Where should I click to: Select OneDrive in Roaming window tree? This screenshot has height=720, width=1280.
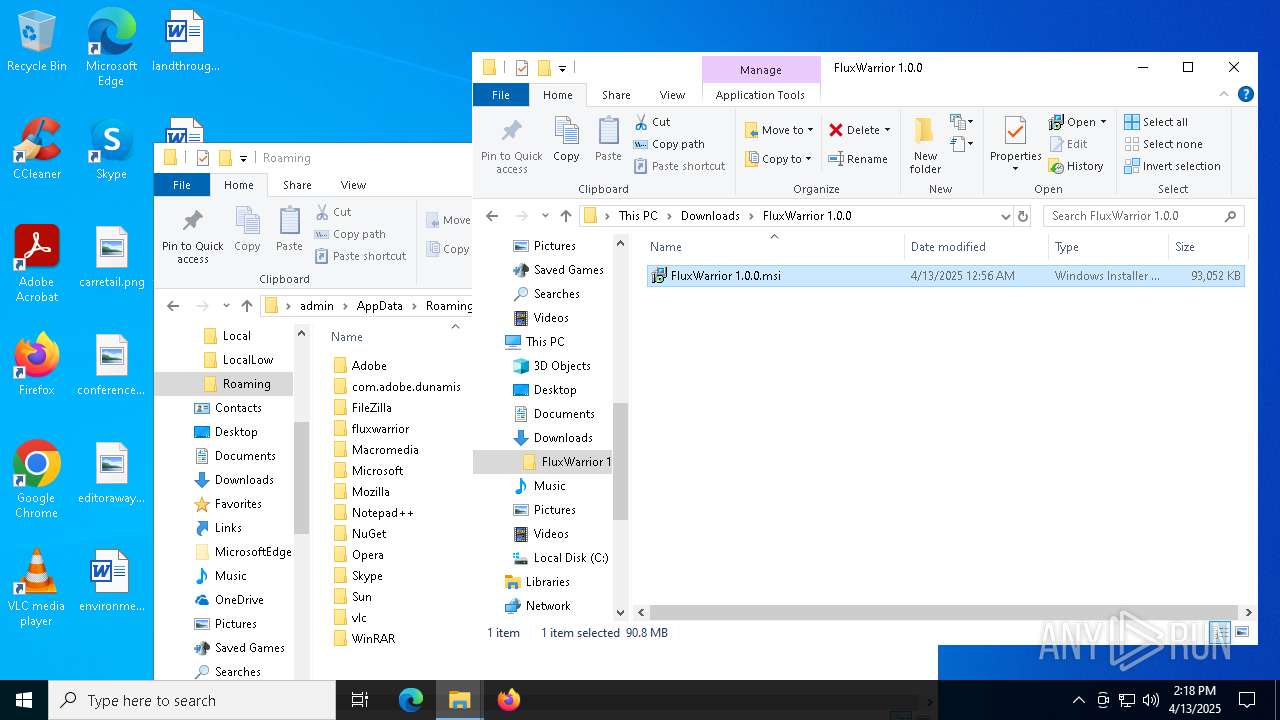[x=239, y=600]
